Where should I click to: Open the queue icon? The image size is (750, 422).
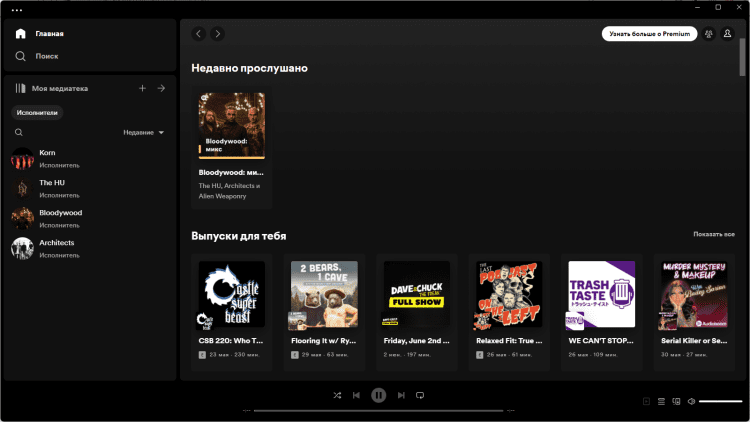pos(661,401)
